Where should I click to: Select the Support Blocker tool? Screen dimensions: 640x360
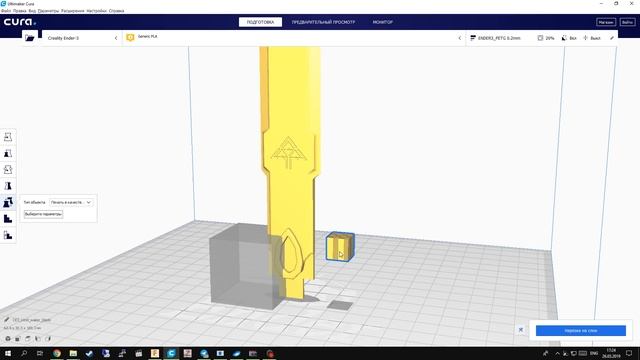pyautogui.click(x=8, y=219)
